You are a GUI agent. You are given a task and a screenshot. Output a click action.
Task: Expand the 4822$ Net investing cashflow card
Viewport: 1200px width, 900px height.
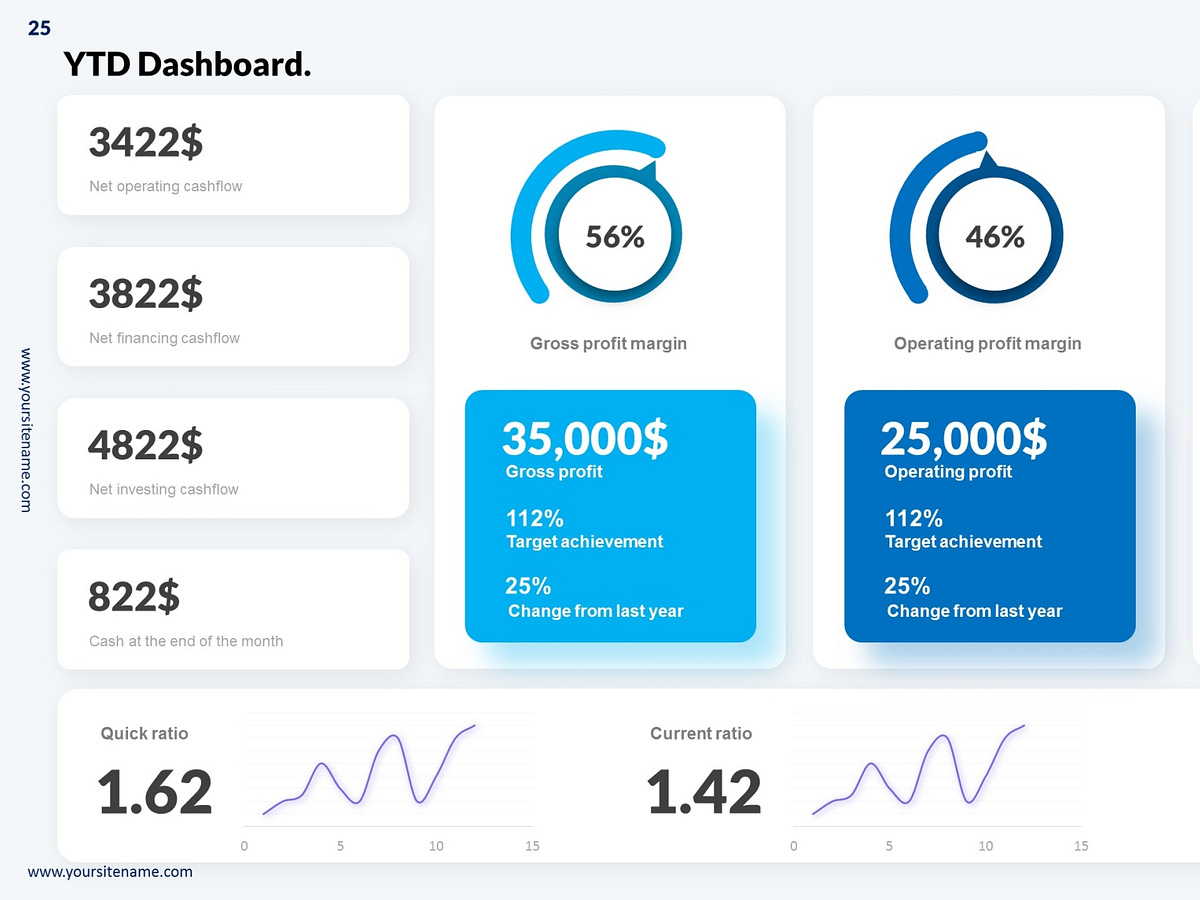(x=233, y=458)
